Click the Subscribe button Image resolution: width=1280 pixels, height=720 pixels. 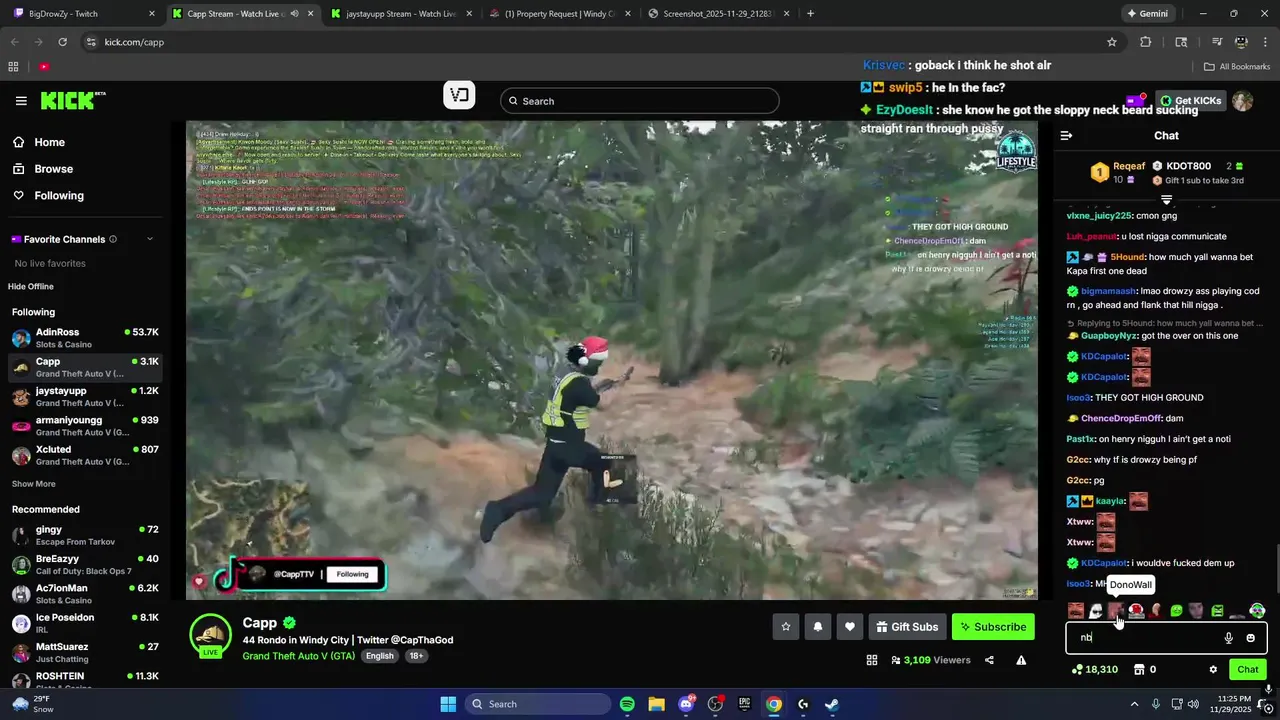993,627
